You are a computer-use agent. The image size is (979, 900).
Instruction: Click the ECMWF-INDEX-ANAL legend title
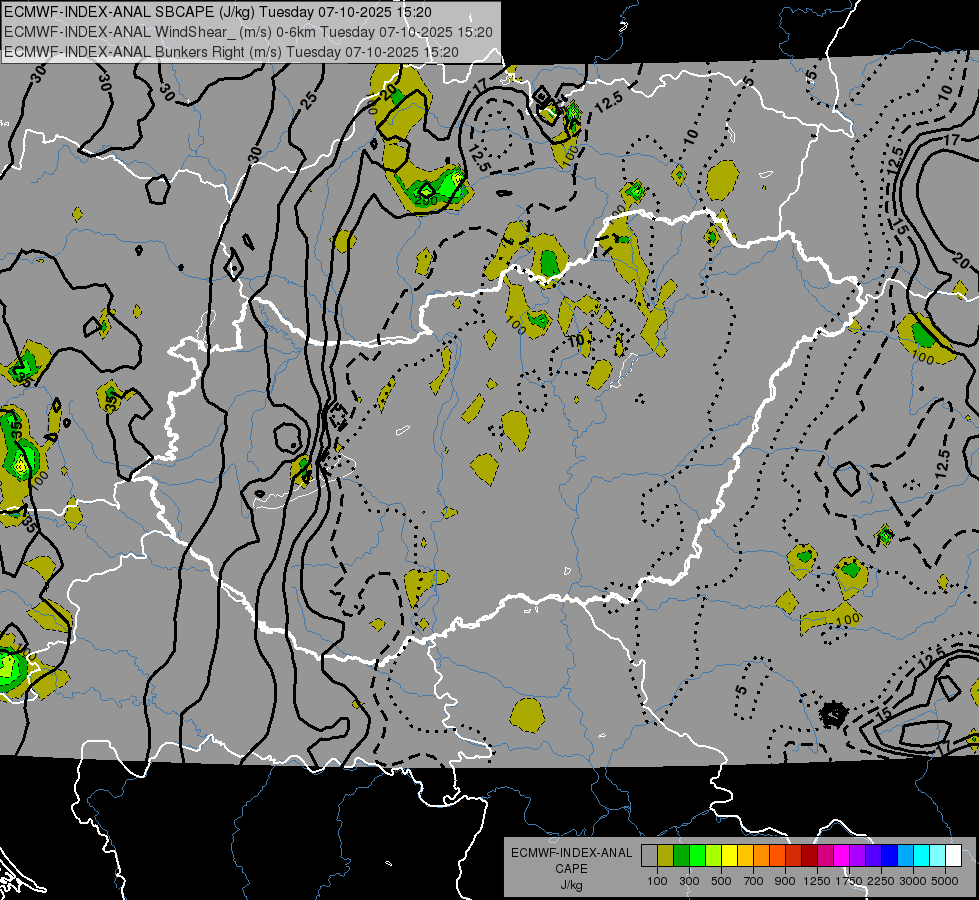[x=571, y=853]
